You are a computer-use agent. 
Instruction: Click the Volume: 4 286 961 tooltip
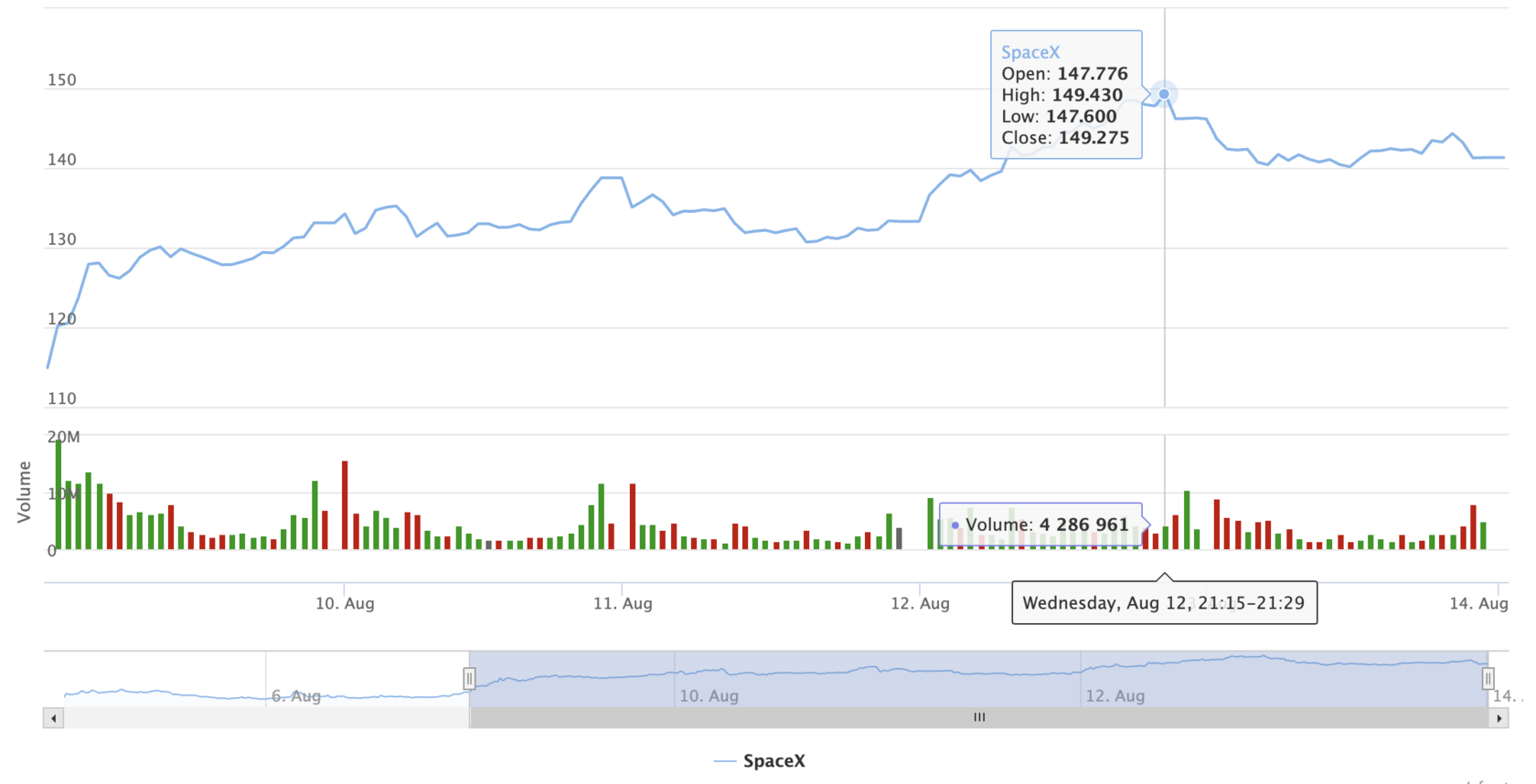click(x=1041, y=525)
